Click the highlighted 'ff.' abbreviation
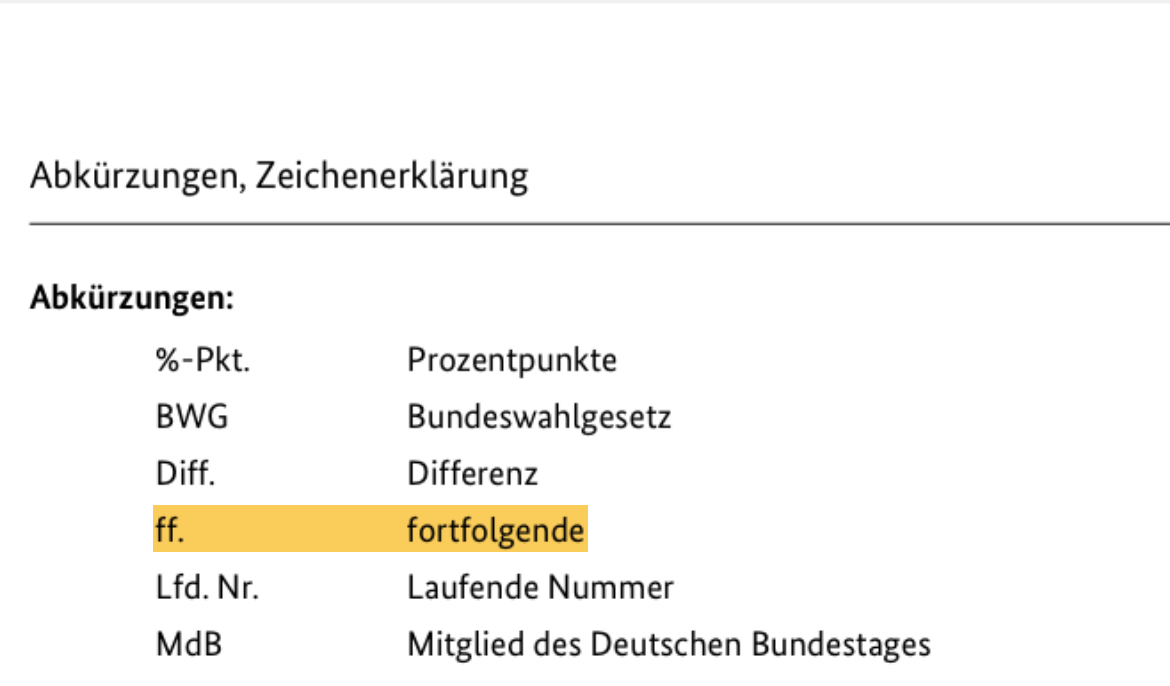This screenshot has width=1170, height=686. coord(169,530)
